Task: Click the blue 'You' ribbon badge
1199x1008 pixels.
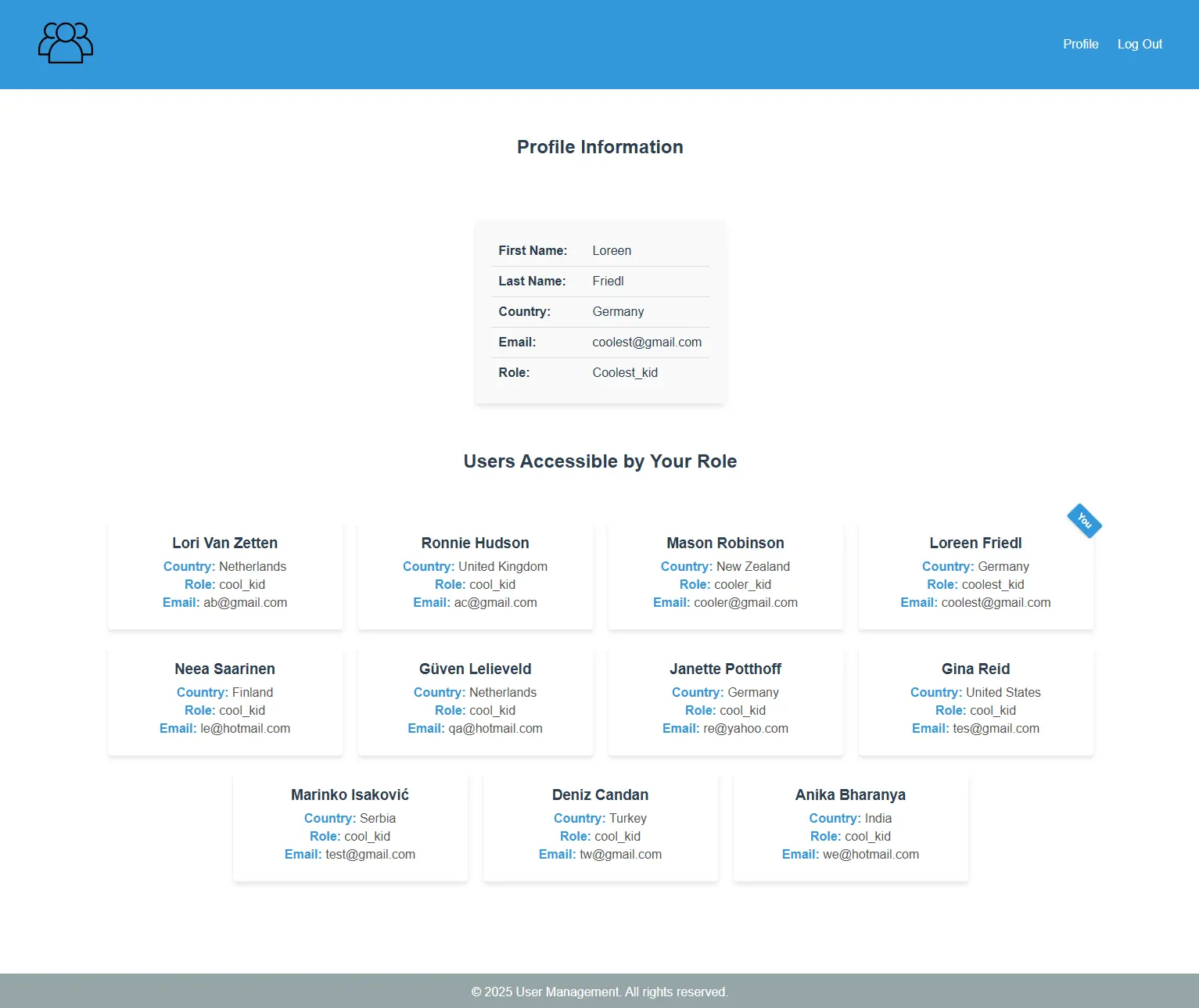Action: click(x=1084, y=520)
